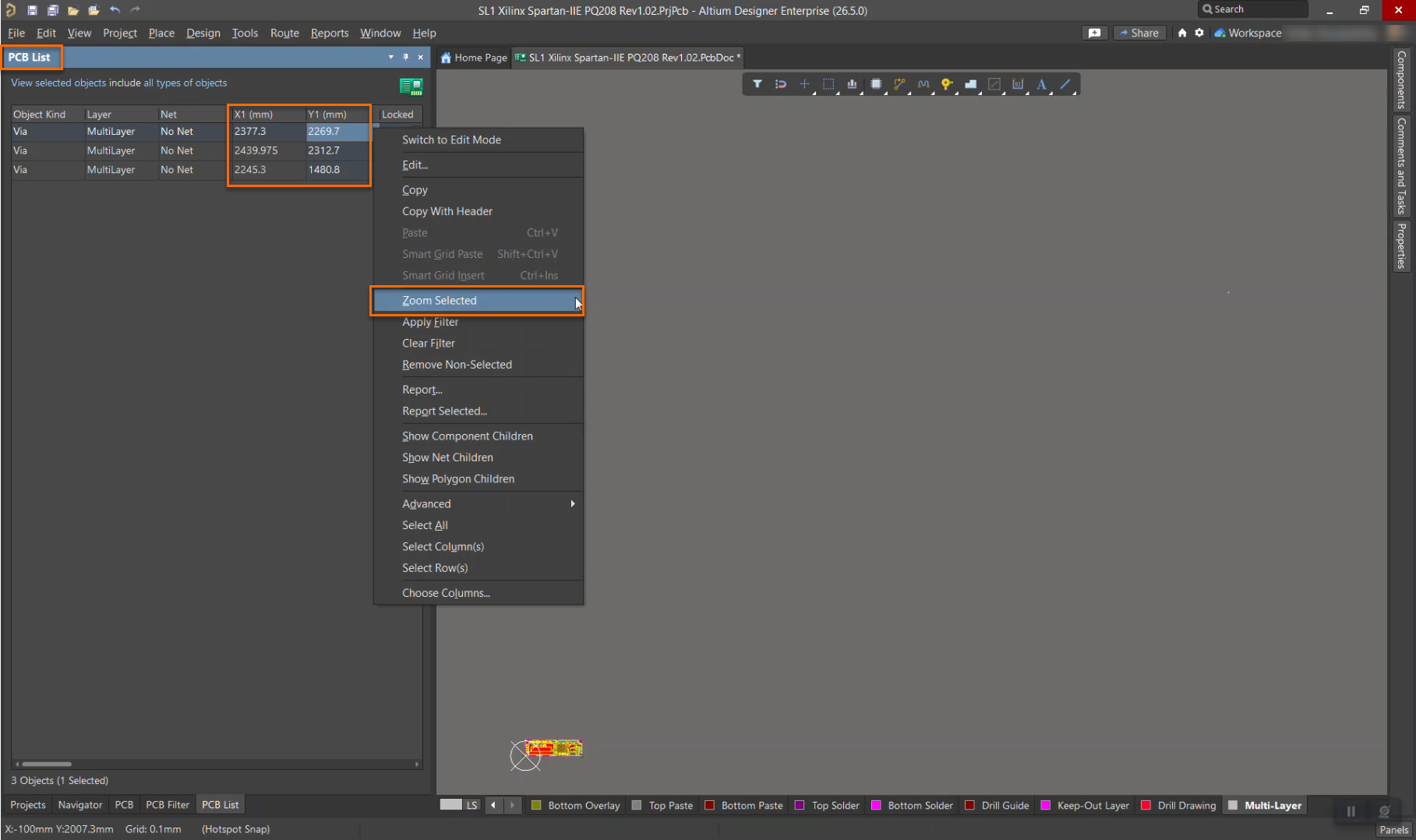This screenshot has width=1416, height=840.
Task: Open the dimension placement tool
Action: coord(1018,84)
